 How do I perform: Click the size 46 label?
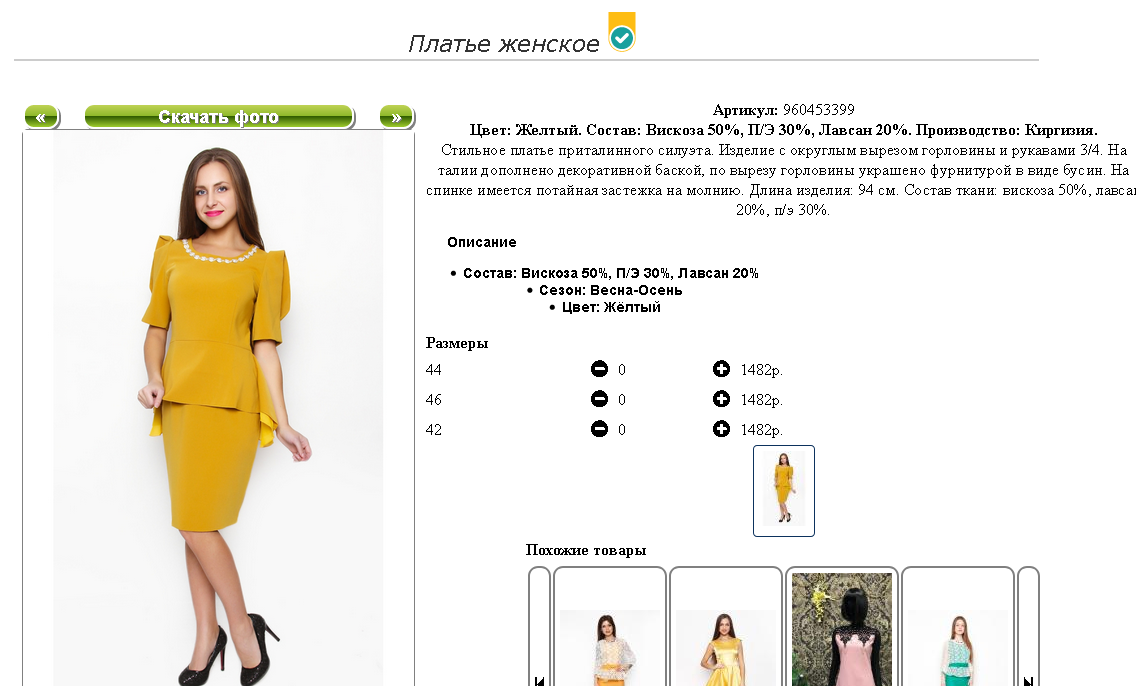tap(433, 400)
